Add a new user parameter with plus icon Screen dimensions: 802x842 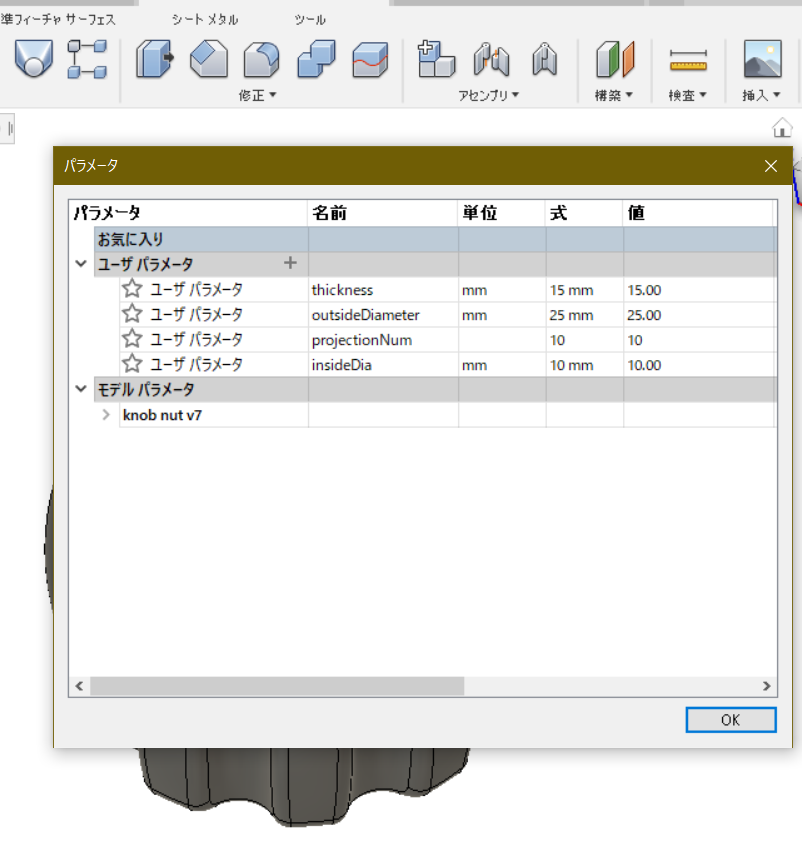tap(290, 263)
